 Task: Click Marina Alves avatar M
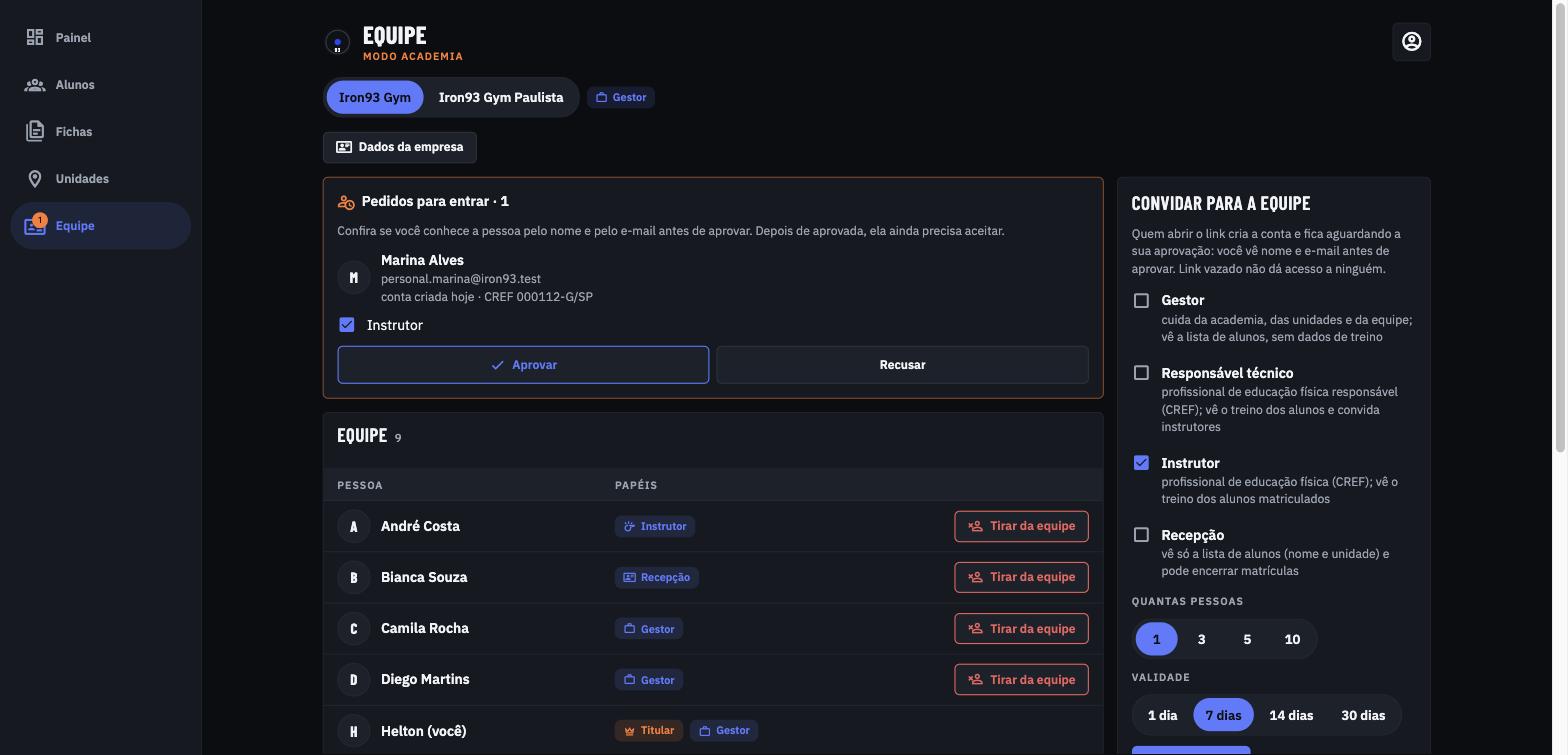(x=354, y=277)
